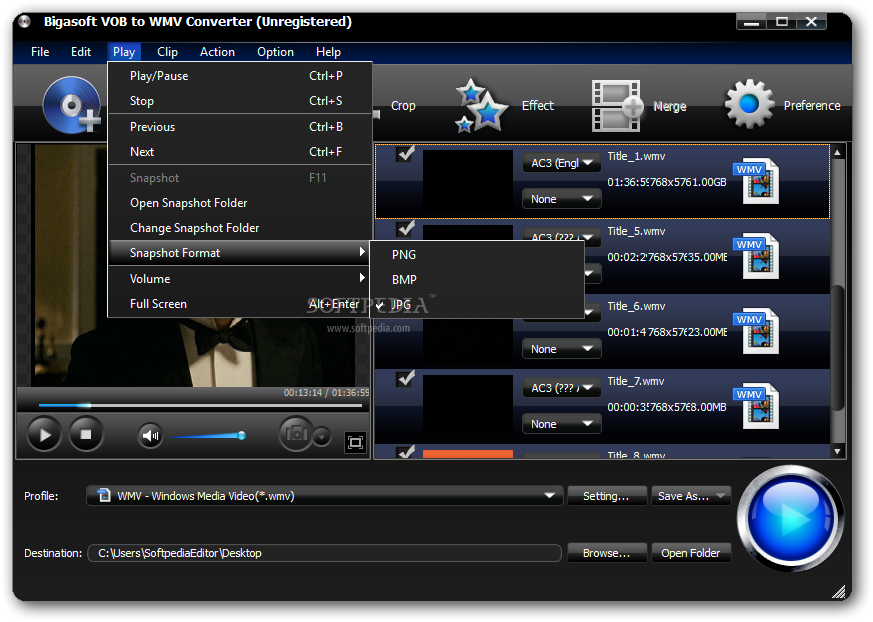Click WMV file icon for Title_7.wmv
Image resolution: width=873 pixels, height=622 pixels.
[757, 406]
